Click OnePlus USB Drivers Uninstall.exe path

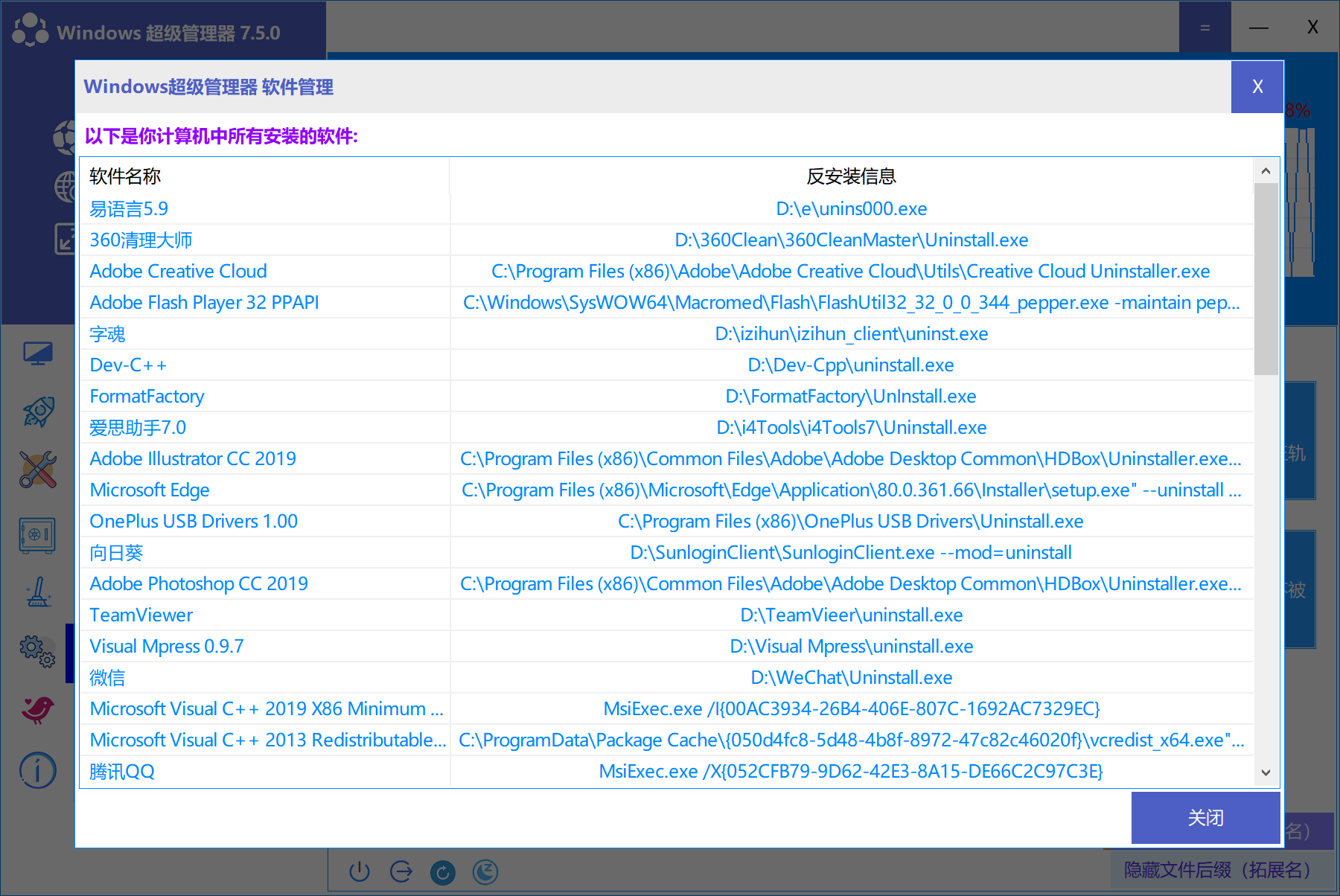point(851,521)
